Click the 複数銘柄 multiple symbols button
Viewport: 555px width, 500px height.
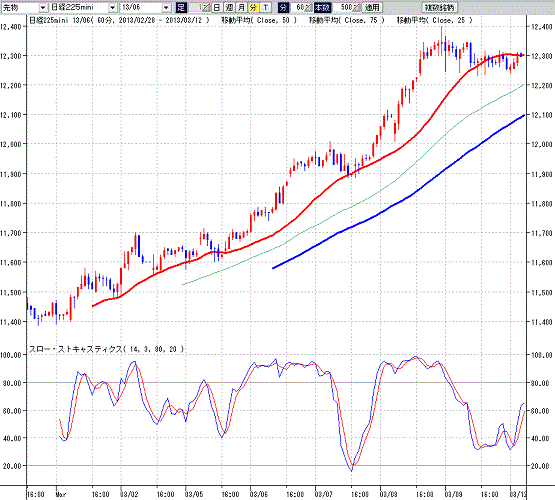440,7
